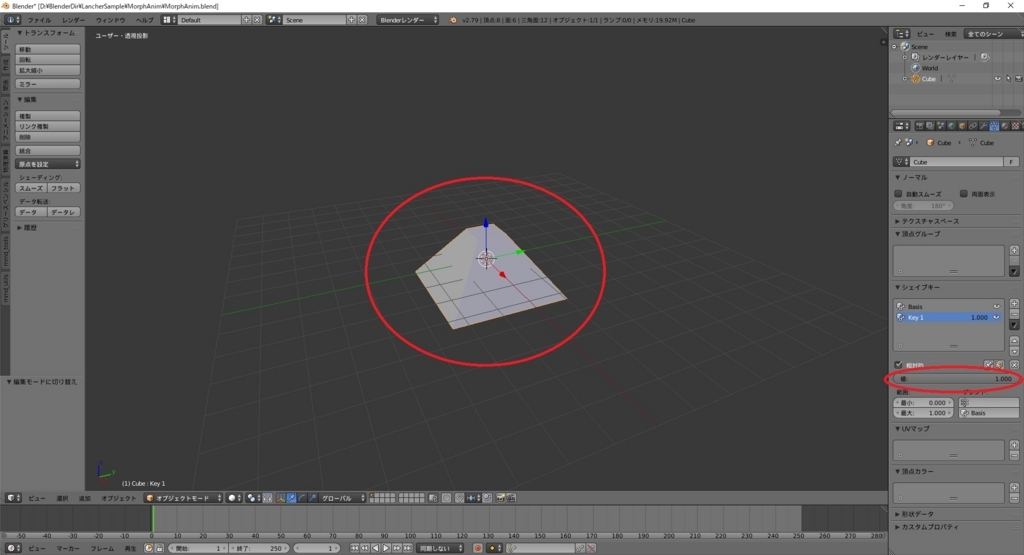Image resolution: width=1024 pixels, height=555 pixels.
Task: Toggle Key 1 shape key eye visibility
Action: tap(997, 317)
